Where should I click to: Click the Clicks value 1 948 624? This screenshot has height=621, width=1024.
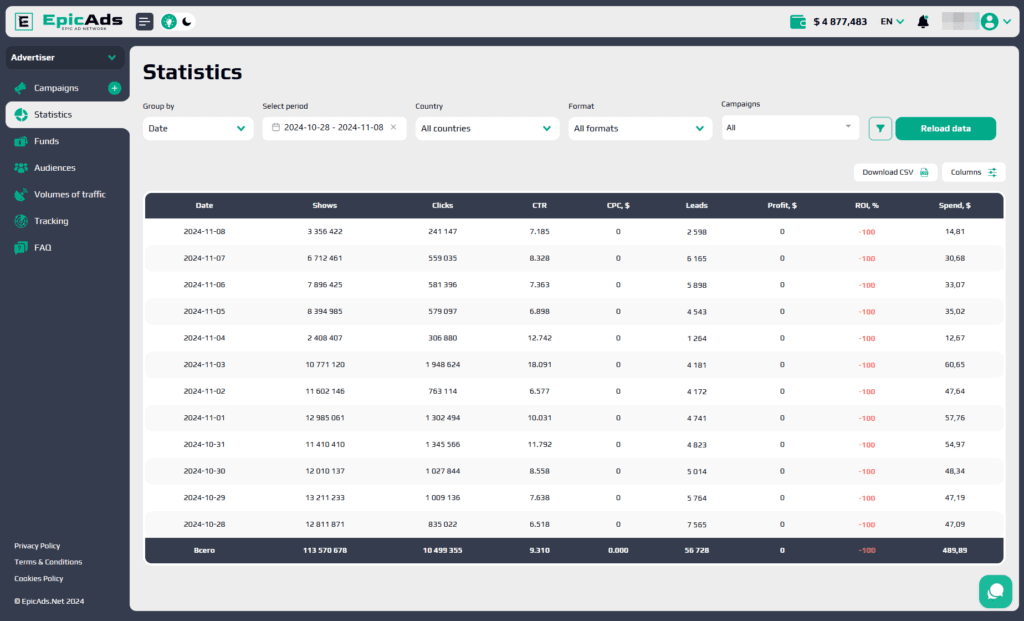click(442, 365)
